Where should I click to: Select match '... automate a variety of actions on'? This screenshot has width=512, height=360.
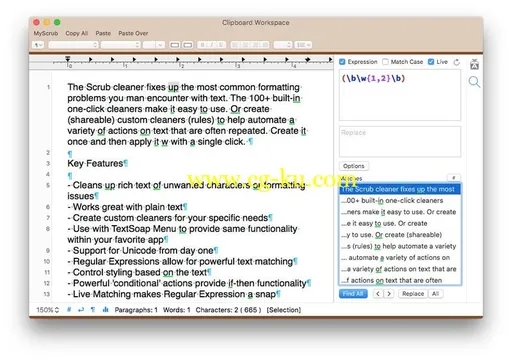pos(400,257)
